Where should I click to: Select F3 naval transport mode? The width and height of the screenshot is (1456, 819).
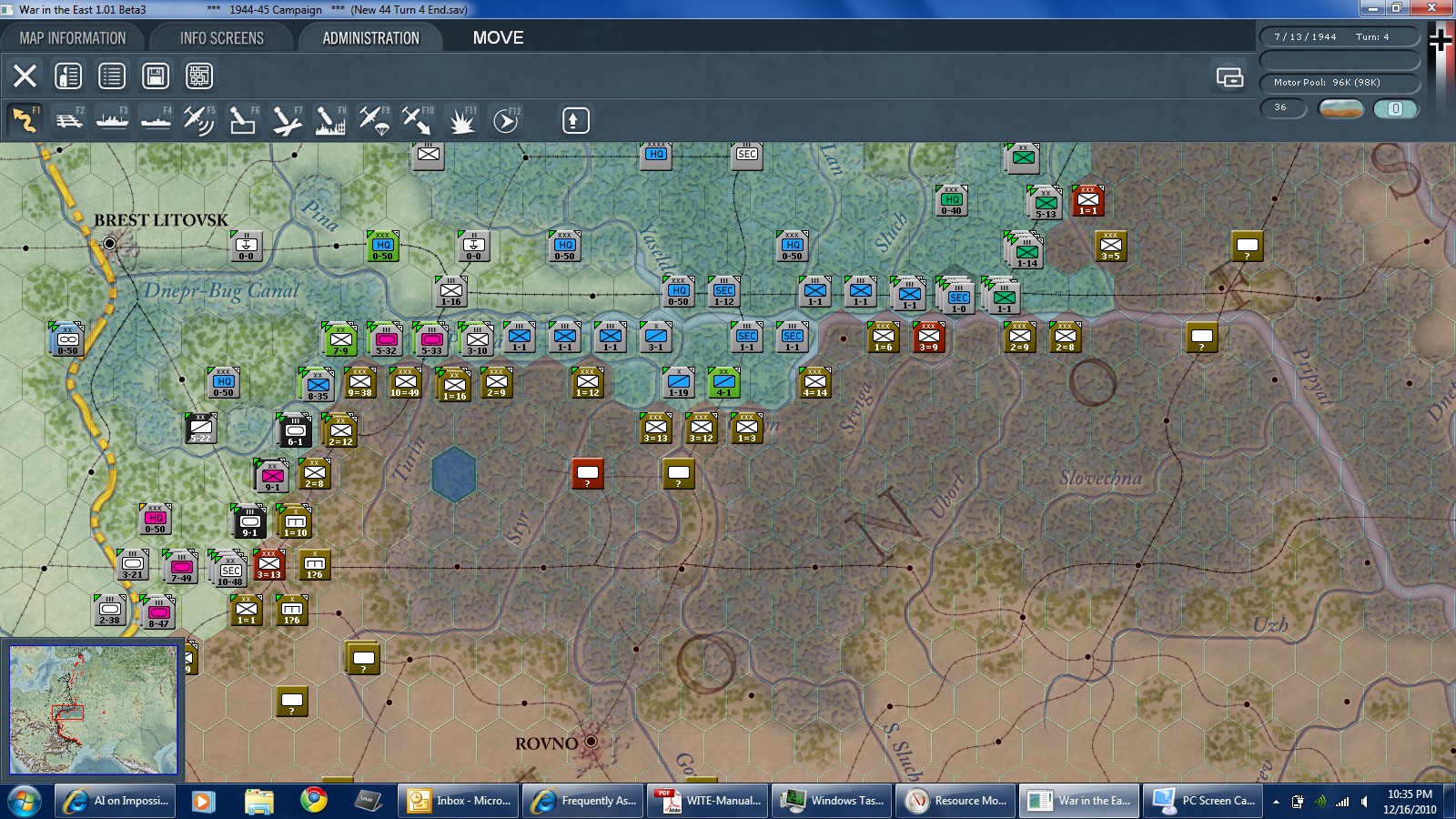[112, 120]
